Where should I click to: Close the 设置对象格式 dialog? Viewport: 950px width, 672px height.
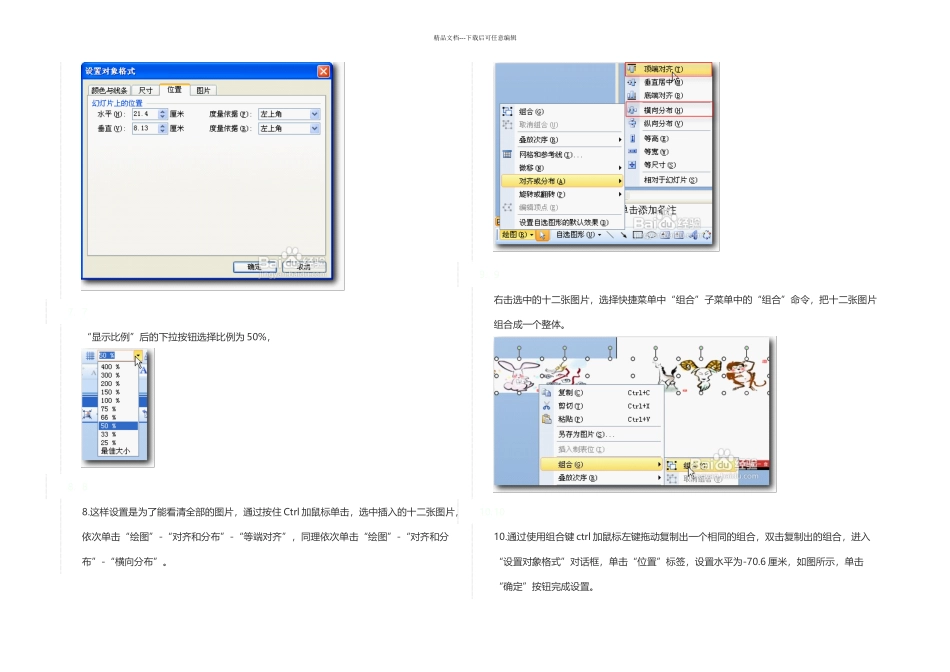[x=324, y=71]
